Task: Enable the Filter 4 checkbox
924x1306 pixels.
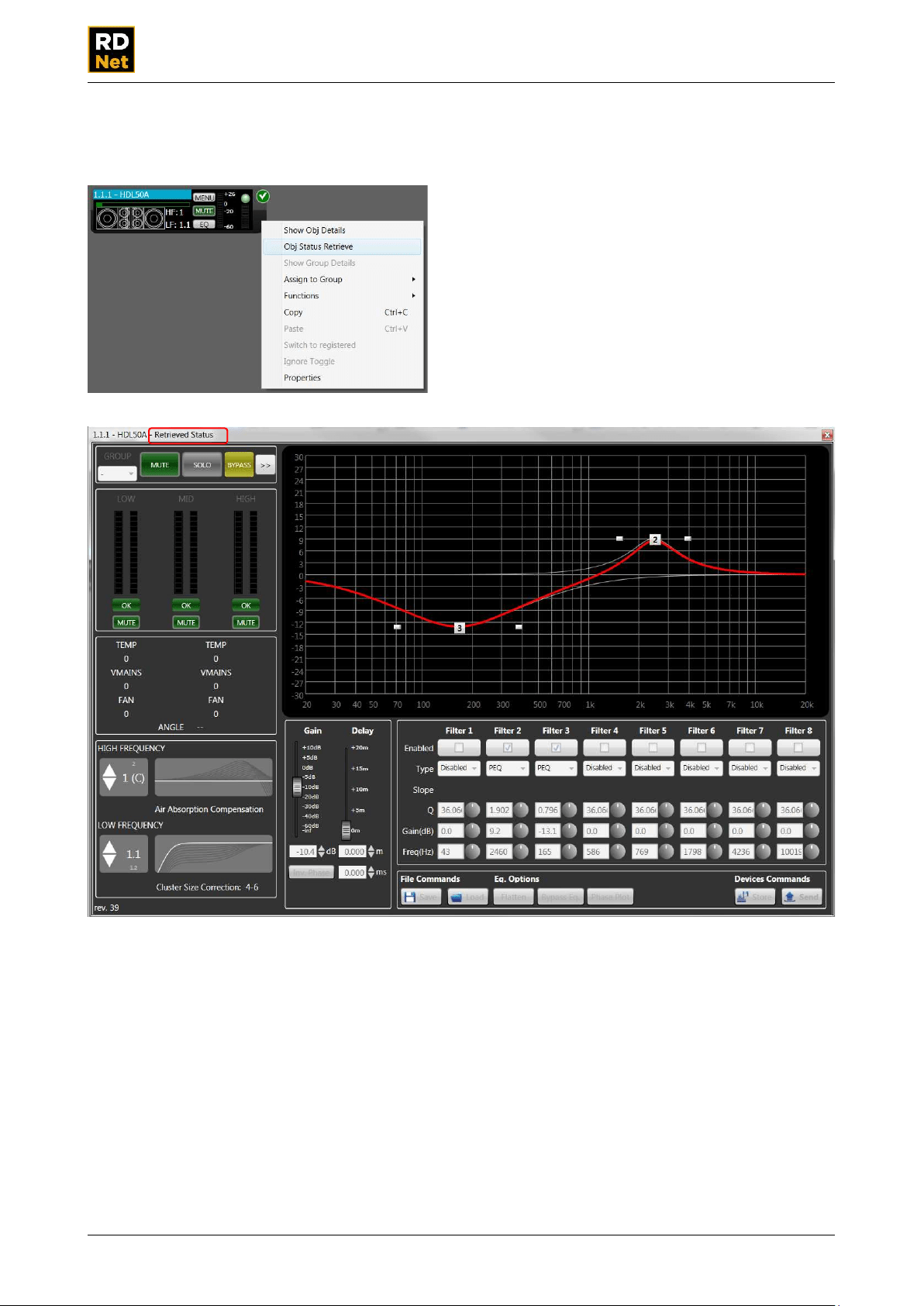Action: tap(605, 748)
